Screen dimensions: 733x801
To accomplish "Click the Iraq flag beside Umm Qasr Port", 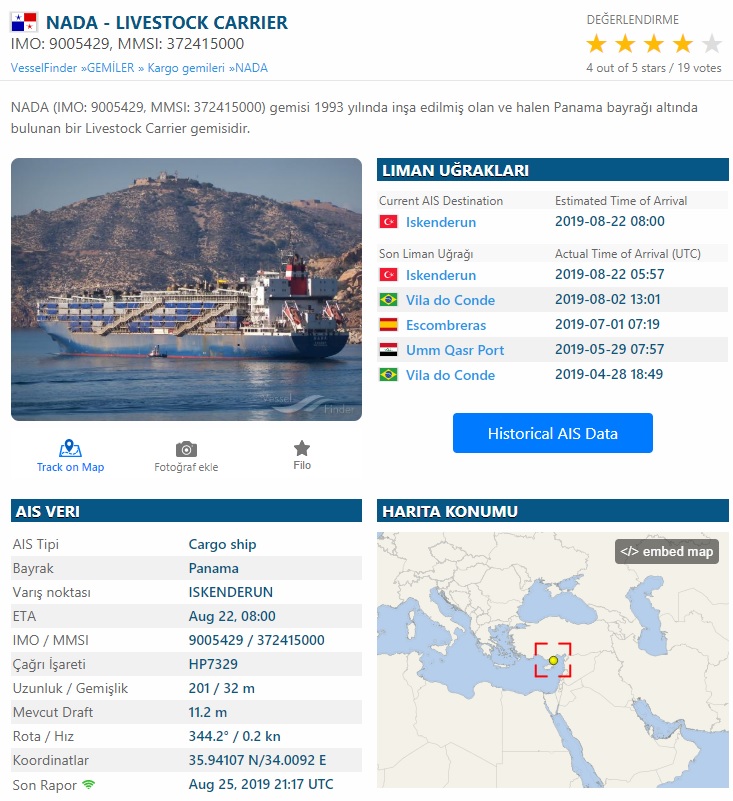I will pyautogui.click(x=389, y=350).
